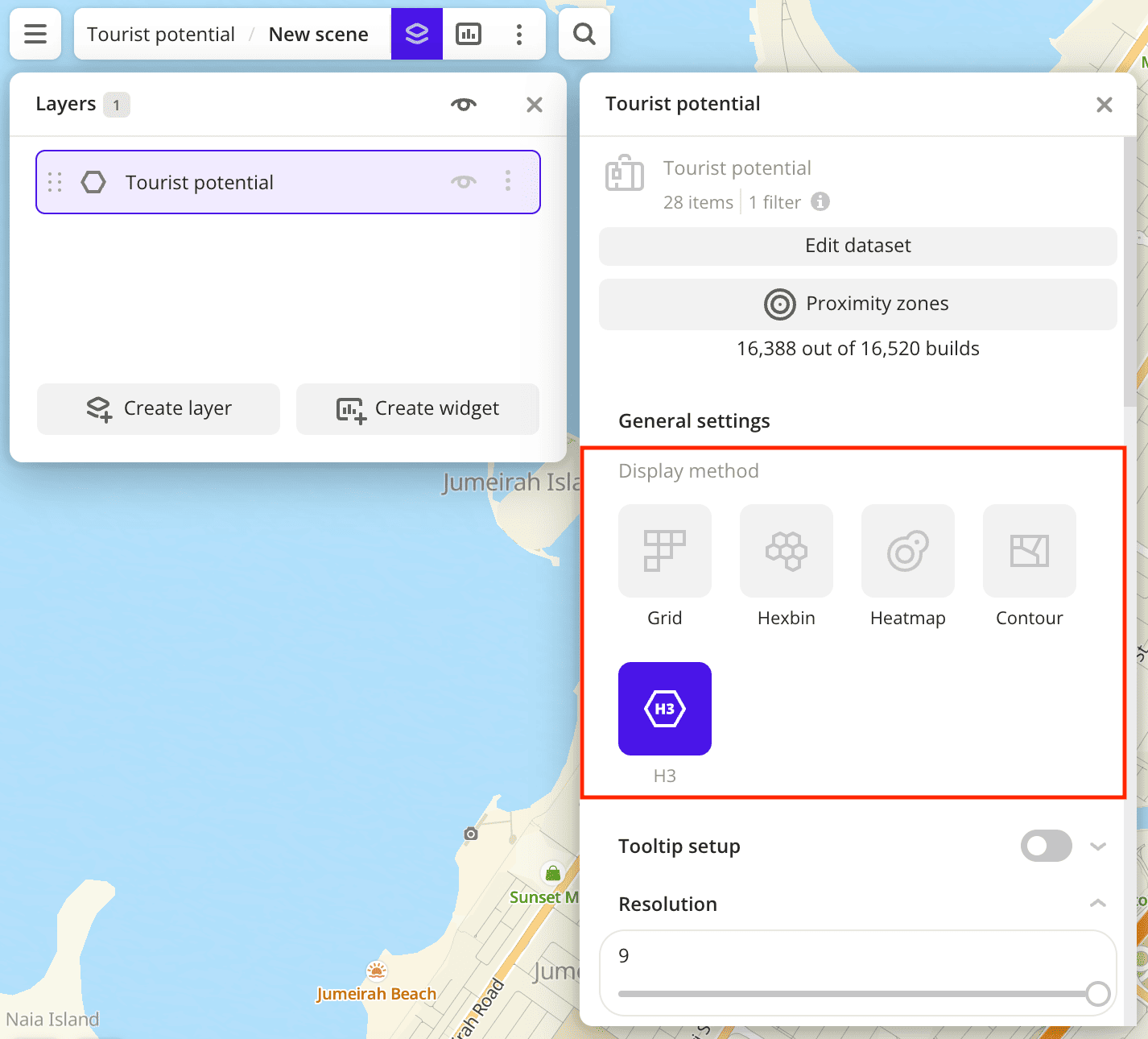Open Tourist potential layer options menu
1148x1039 pixels.
508,181
